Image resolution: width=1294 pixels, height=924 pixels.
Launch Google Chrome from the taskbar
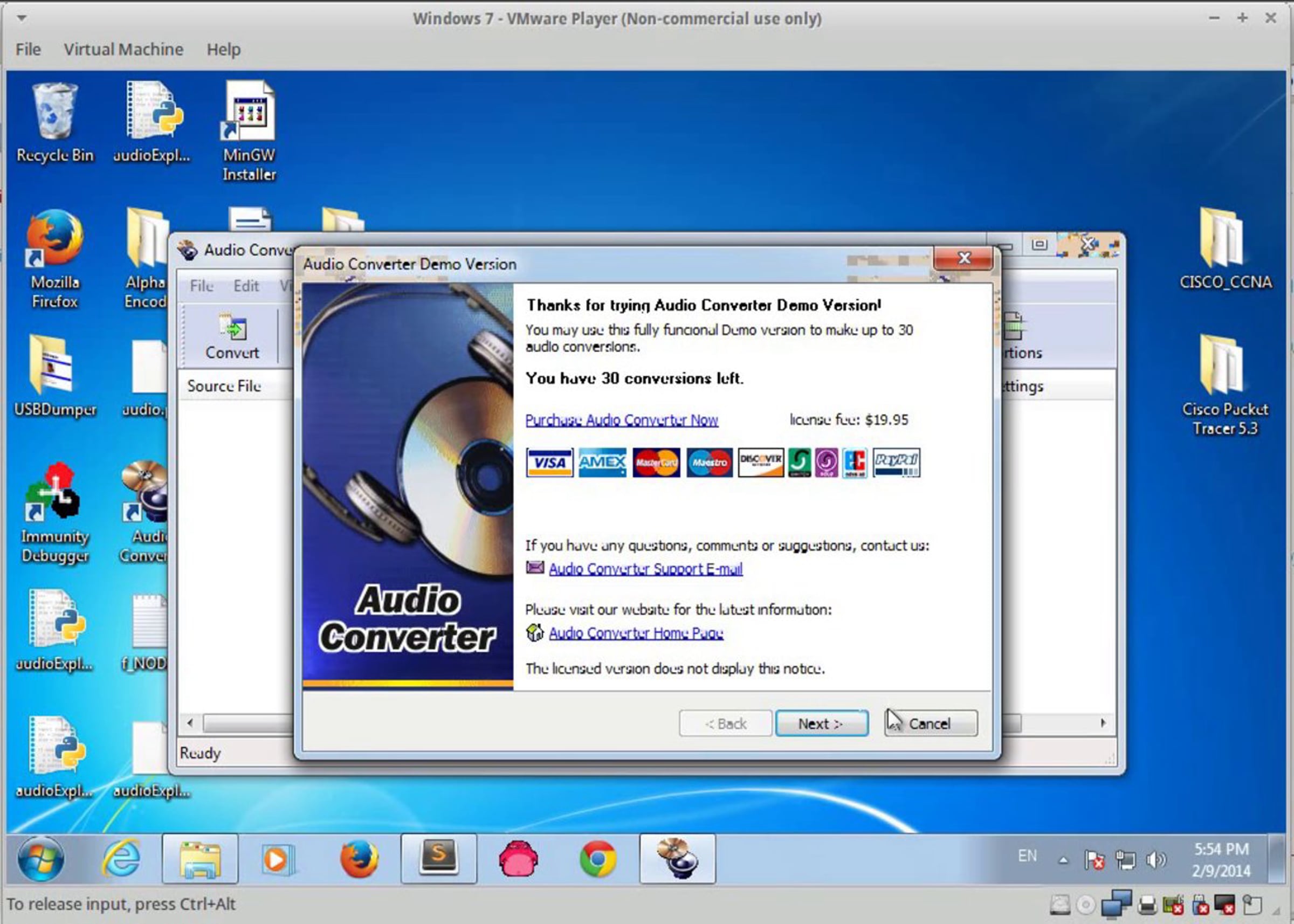point(597,859)
